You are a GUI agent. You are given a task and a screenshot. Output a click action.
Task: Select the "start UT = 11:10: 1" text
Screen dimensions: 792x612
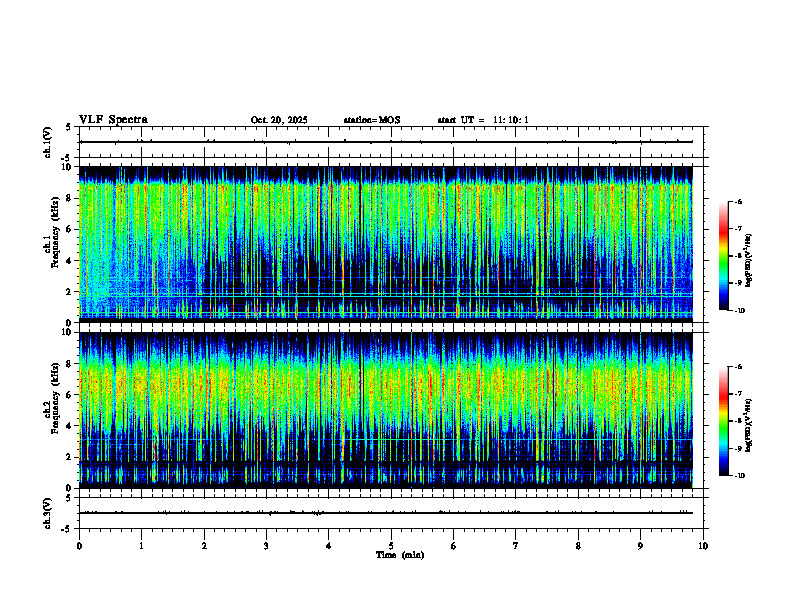[x=483, y=120]
